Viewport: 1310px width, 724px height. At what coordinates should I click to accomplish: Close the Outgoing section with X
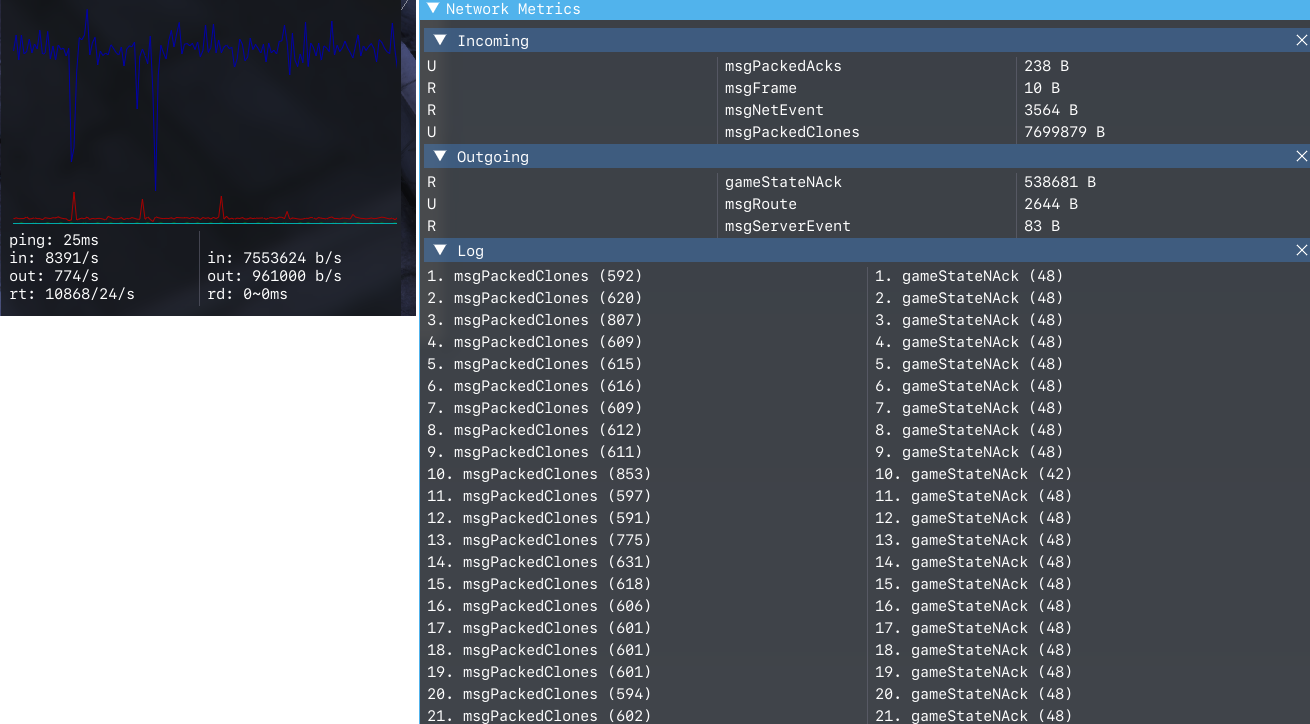click(x=1301, y=157)
